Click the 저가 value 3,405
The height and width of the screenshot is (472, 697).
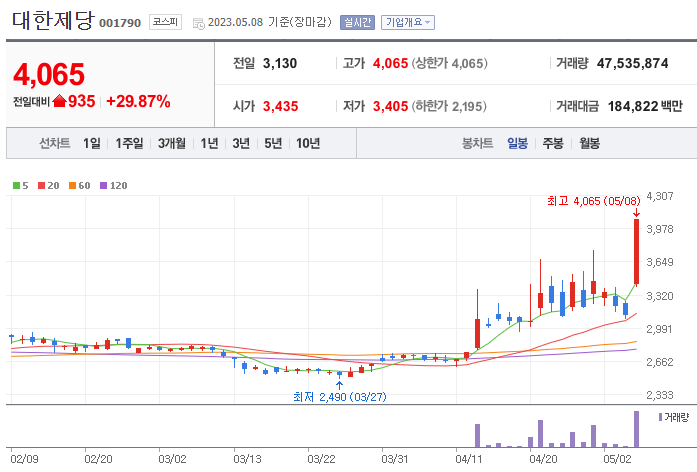(x=390, y=106)
